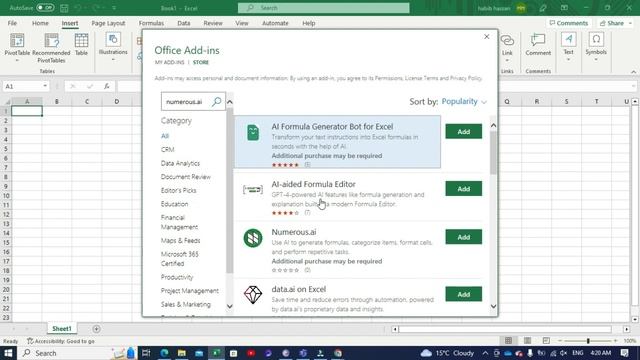Open File Explorer from the taskbar
The height and width of the screenshot is (360, 640).
tap(182, 353)
